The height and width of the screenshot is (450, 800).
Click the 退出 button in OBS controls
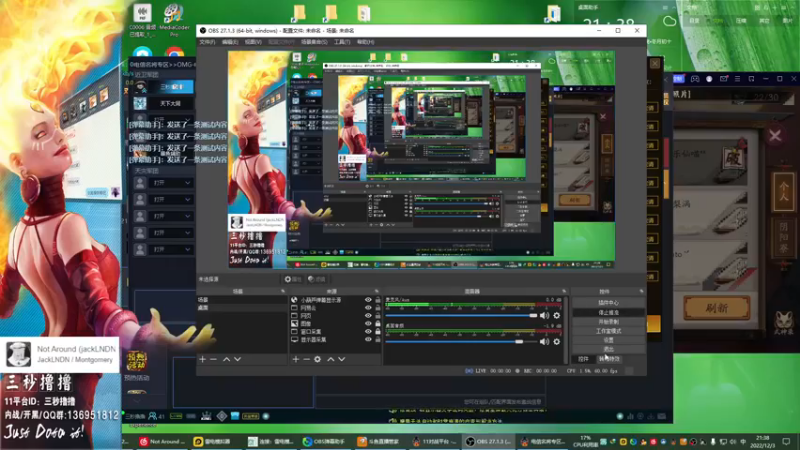tap(608, 349)
